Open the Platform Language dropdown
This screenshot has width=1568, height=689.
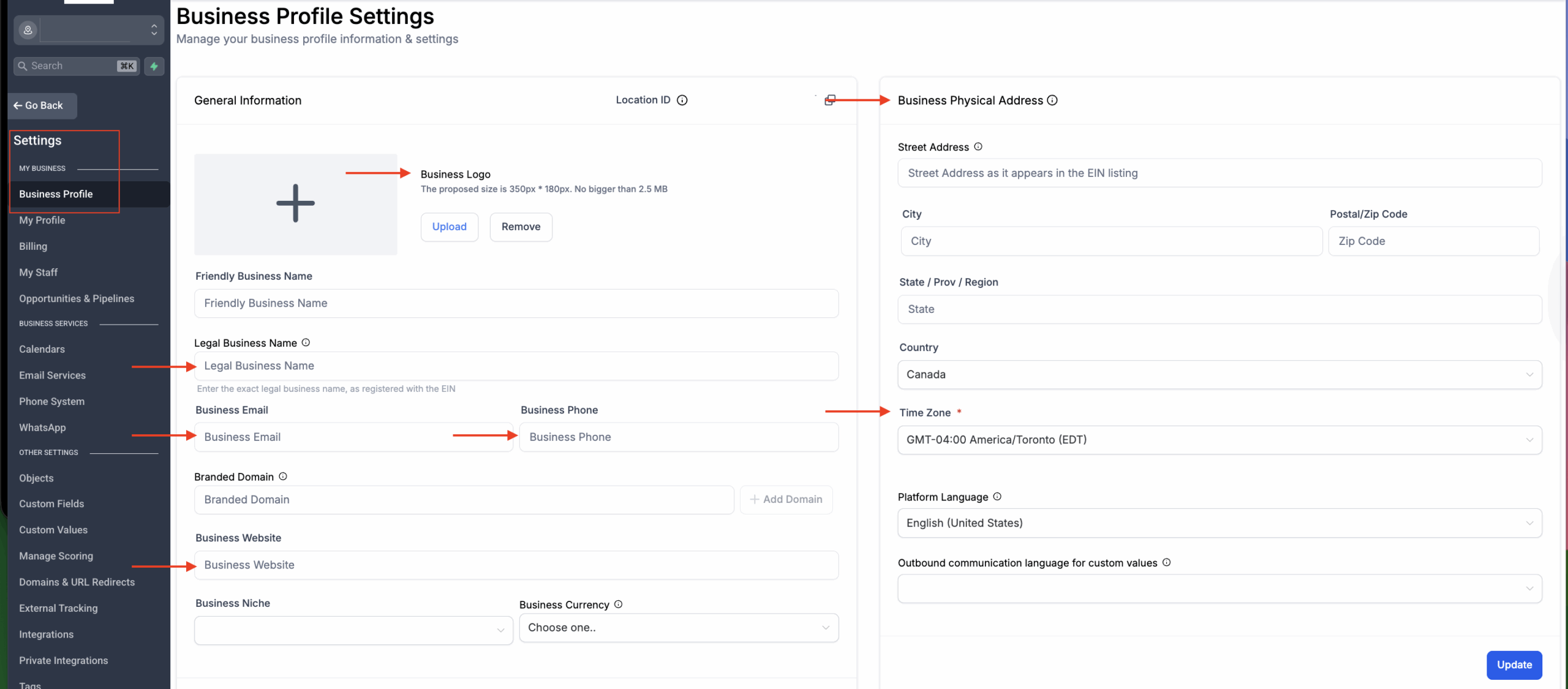pyautogui.click(x=1219, y=523)
